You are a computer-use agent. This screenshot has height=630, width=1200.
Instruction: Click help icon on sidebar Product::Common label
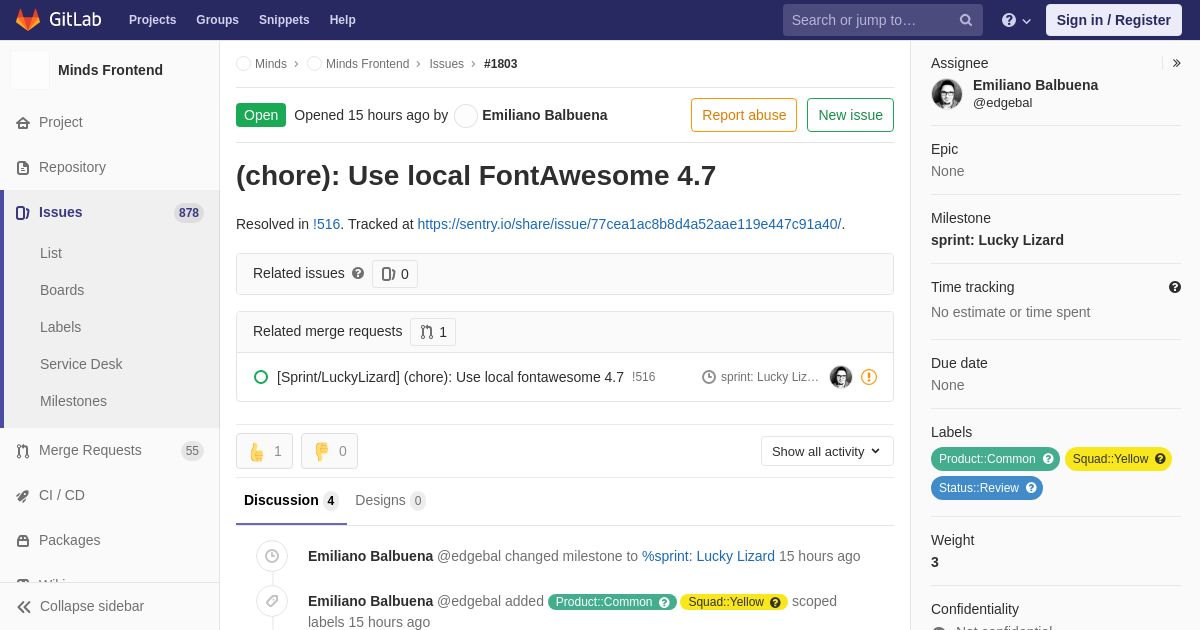[x=1048, y=459]
